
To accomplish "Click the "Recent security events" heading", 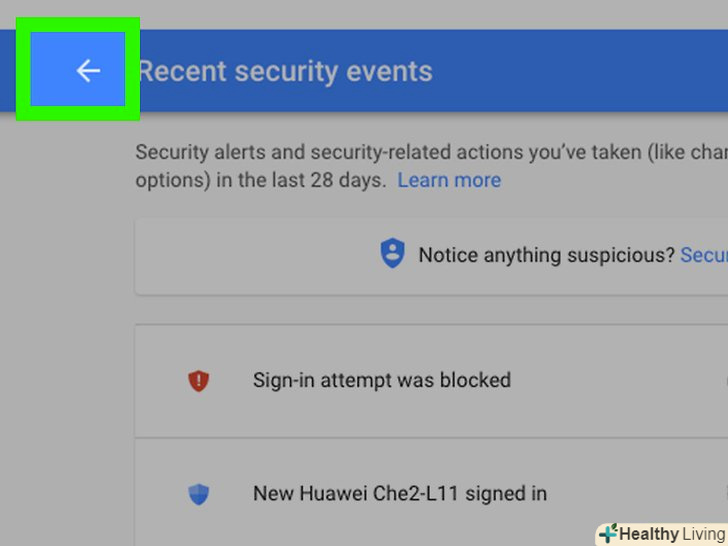I will click(x=285, y=72).
